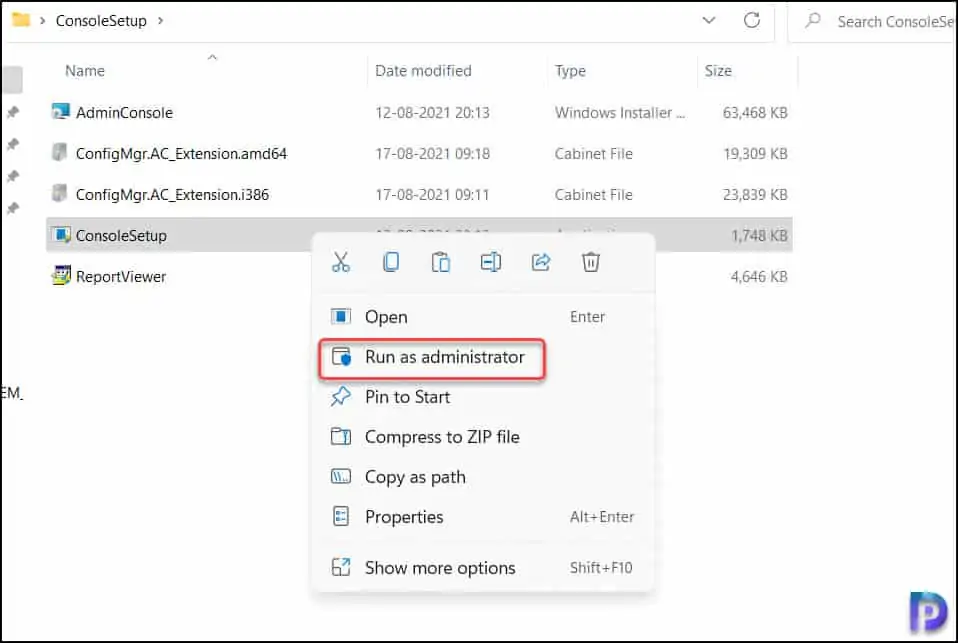Screen dimensions: 958x643
Task: Click the ConfigMgr.AC_Extension.amd64 file icon
Action: (59, 152)
